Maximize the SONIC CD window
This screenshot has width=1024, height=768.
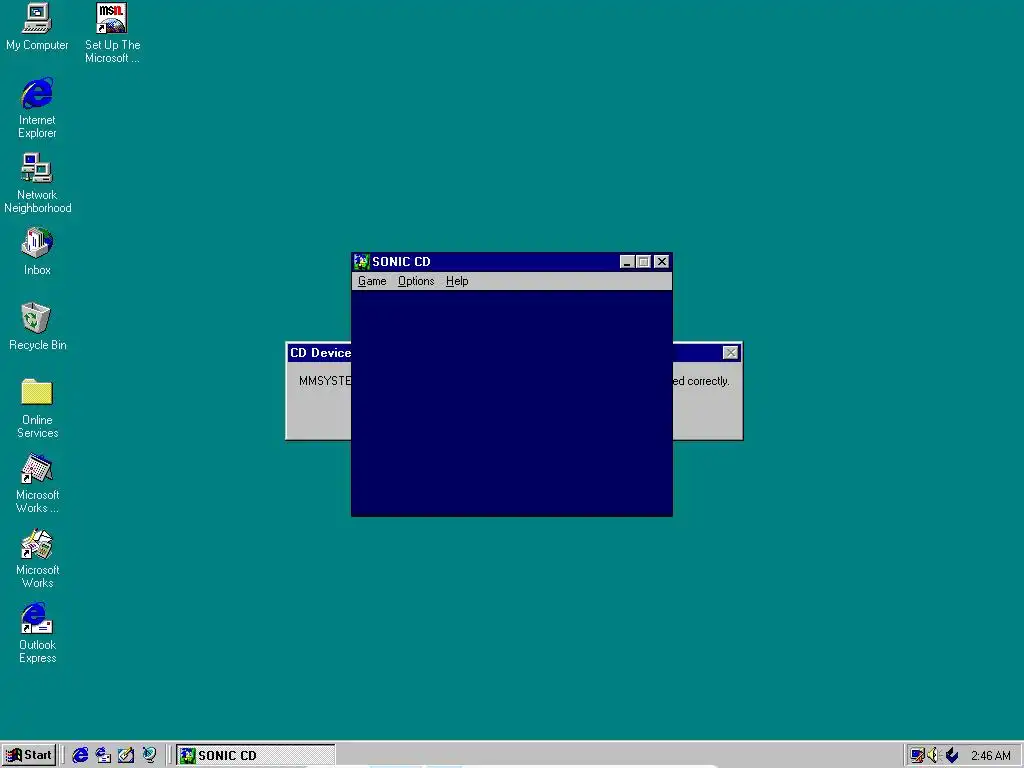tap(643, 262)
